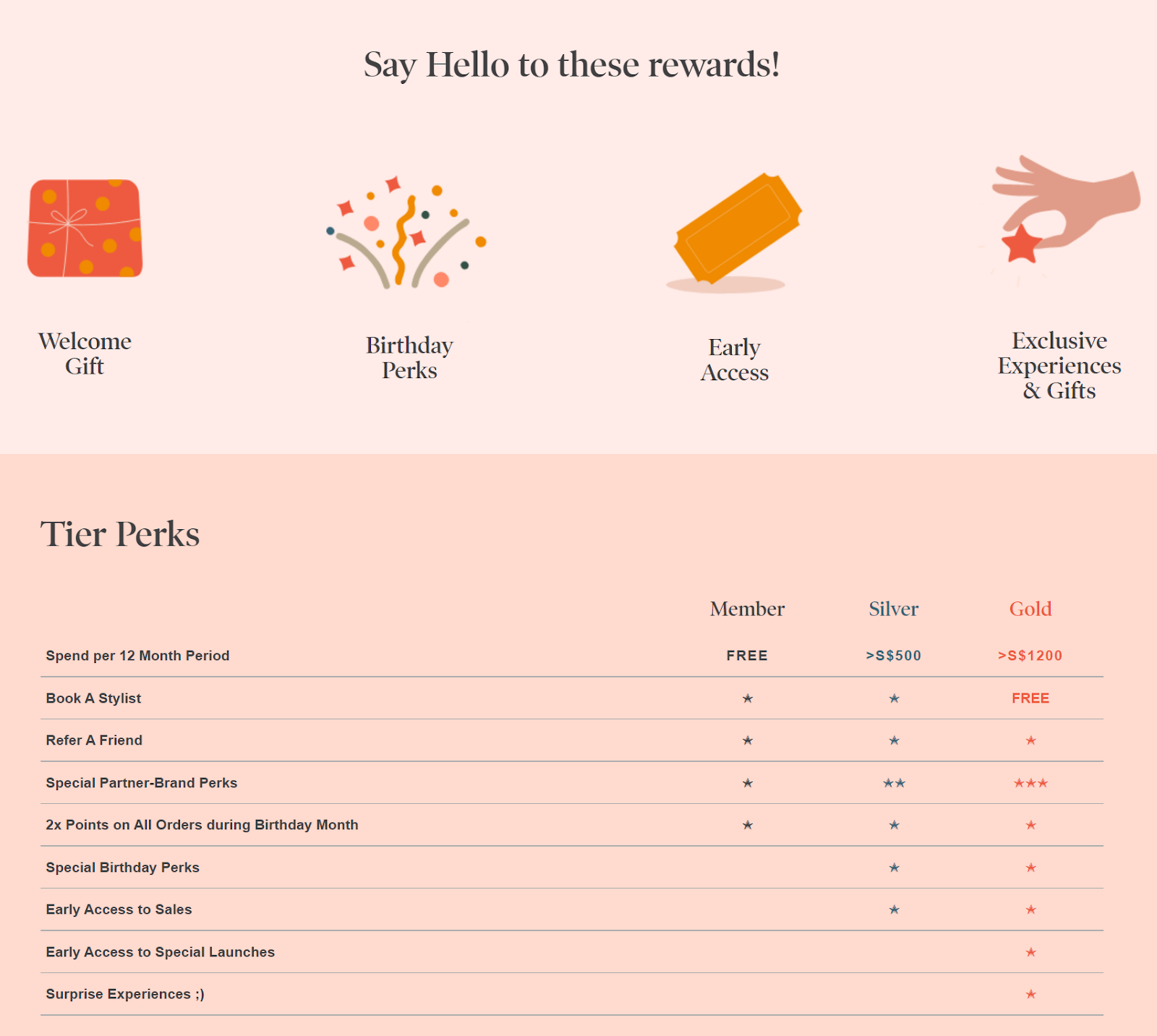Image resolution: width=1157 pixels, height=1036 pixels.
Task: Click the Gold star for Surprise Experiences
Action: click(1030, 994)
